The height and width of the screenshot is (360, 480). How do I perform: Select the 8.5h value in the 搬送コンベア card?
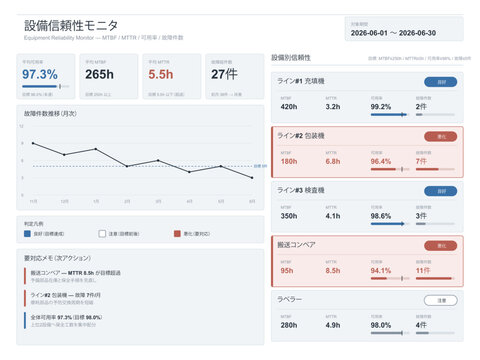pyautogui.click(x=333, y=271)
